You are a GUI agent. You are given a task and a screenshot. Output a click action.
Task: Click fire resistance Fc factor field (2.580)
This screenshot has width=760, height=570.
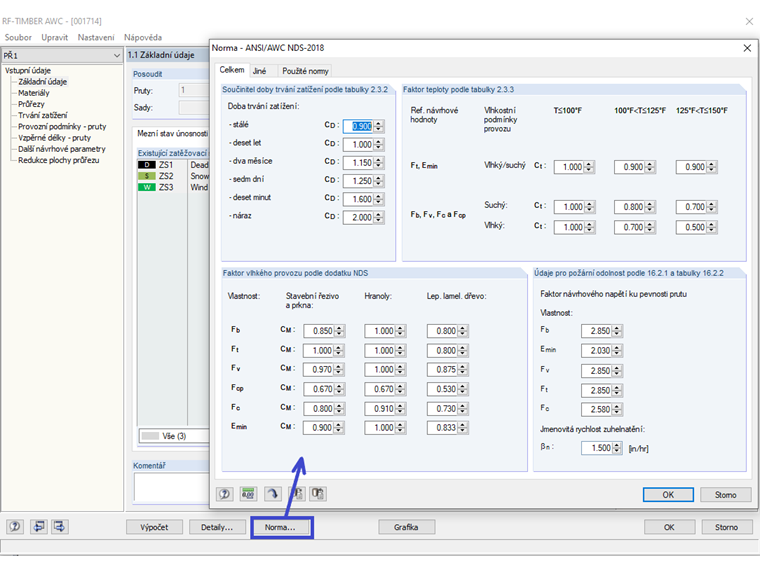(x=597, y=410)
